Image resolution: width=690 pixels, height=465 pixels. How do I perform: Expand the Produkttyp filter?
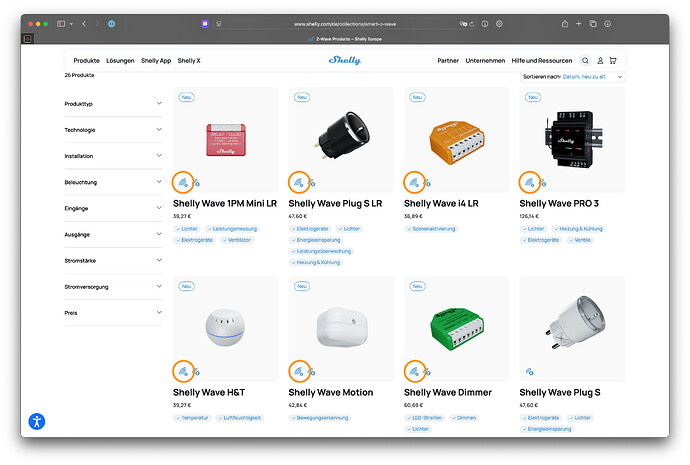pos(112,103)
